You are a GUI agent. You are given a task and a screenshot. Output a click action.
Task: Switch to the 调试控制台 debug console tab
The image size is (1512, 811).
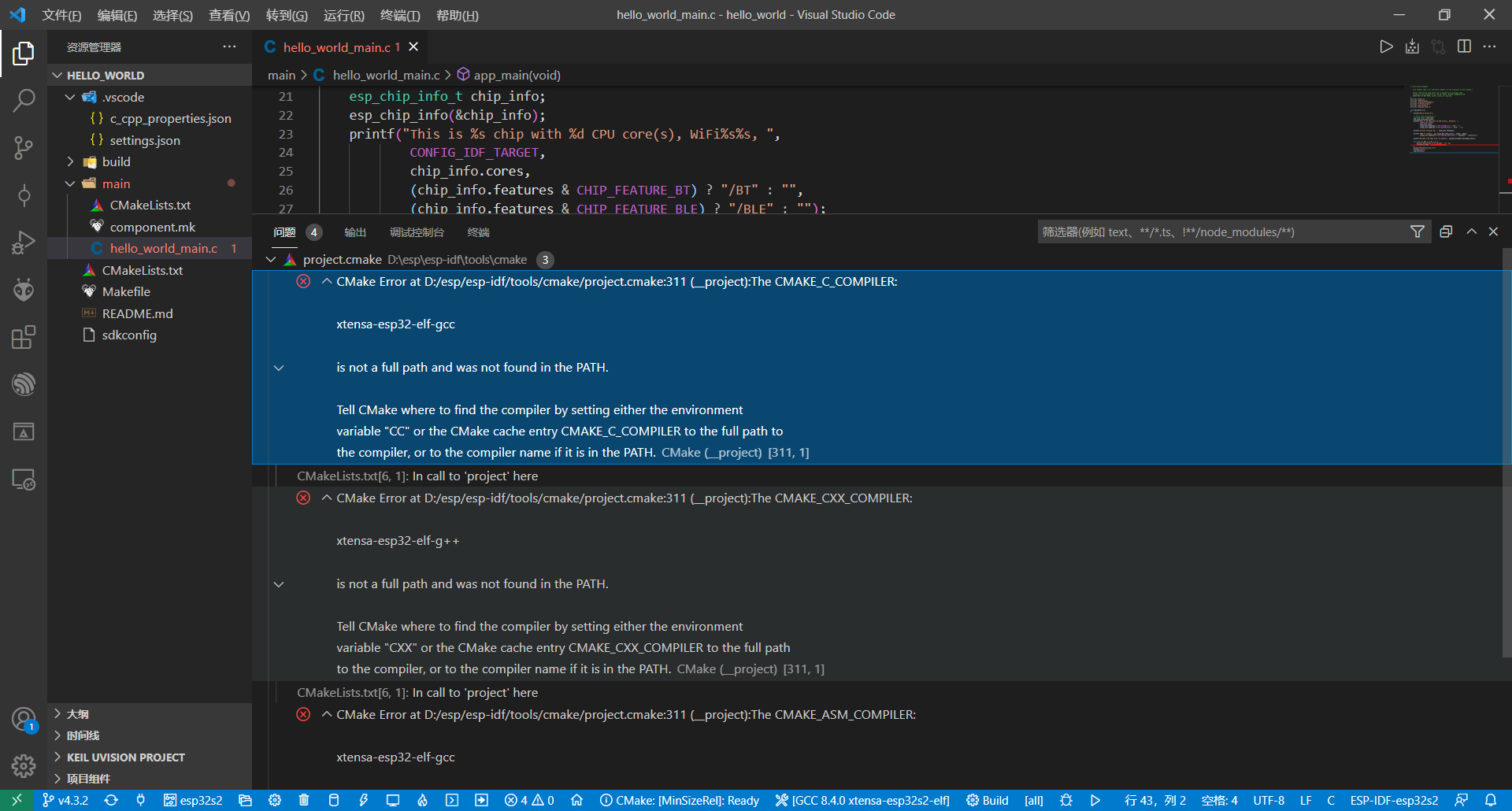[417, 232]
